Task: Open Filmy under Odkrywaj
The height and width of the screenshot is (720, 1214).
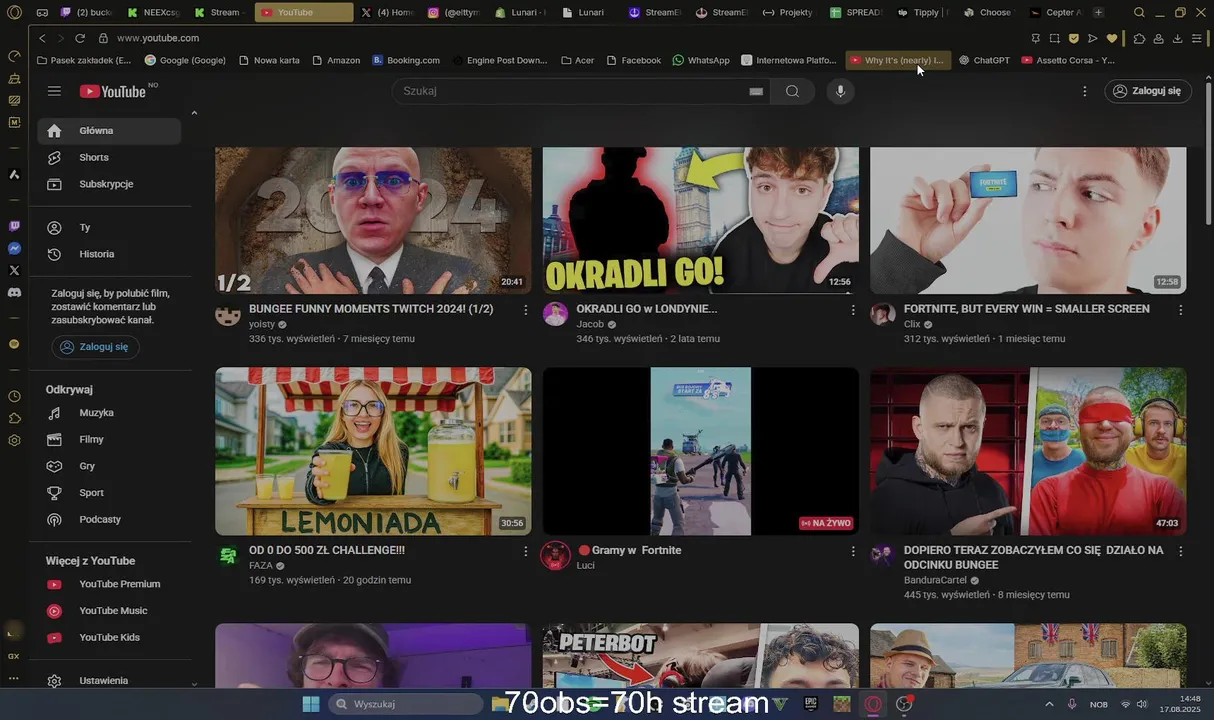Action: 110,439
